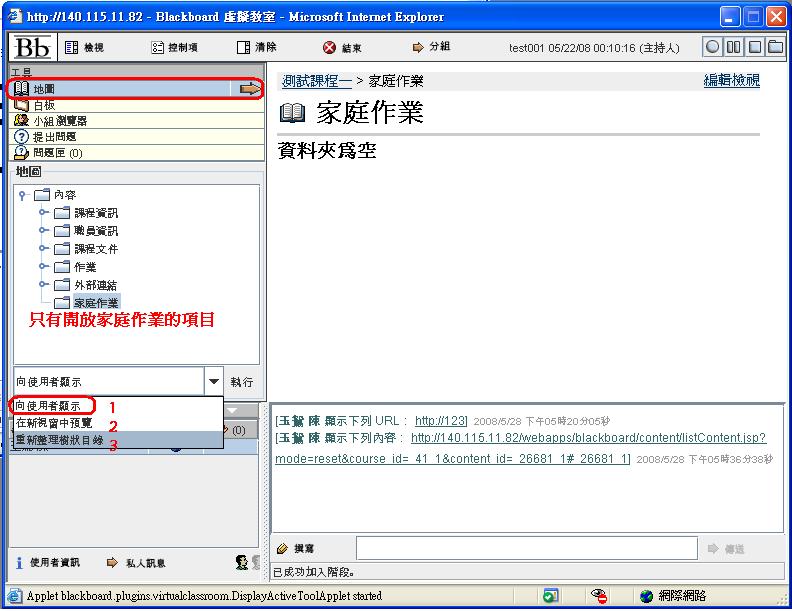
Task: Click the 撰寫 message input field
Action: click(x=526, y=548)
